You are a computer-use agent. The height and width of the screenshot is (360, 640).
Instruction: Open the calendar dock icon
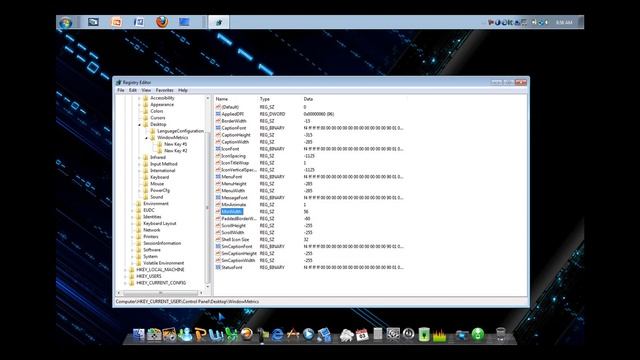coord(362,335)
